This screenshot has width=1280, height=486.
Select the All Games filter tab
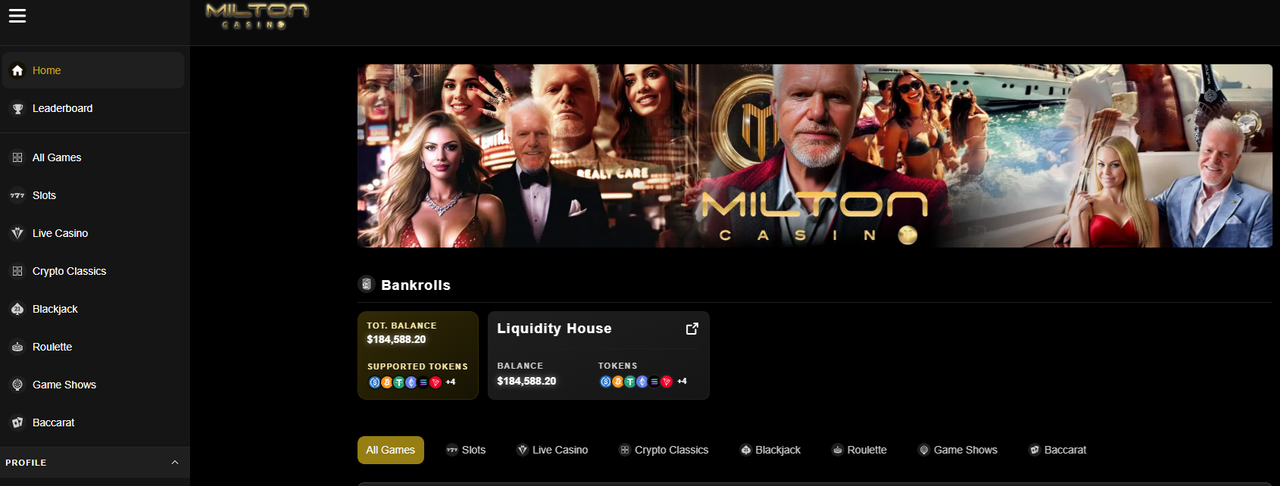pos(391,450)
